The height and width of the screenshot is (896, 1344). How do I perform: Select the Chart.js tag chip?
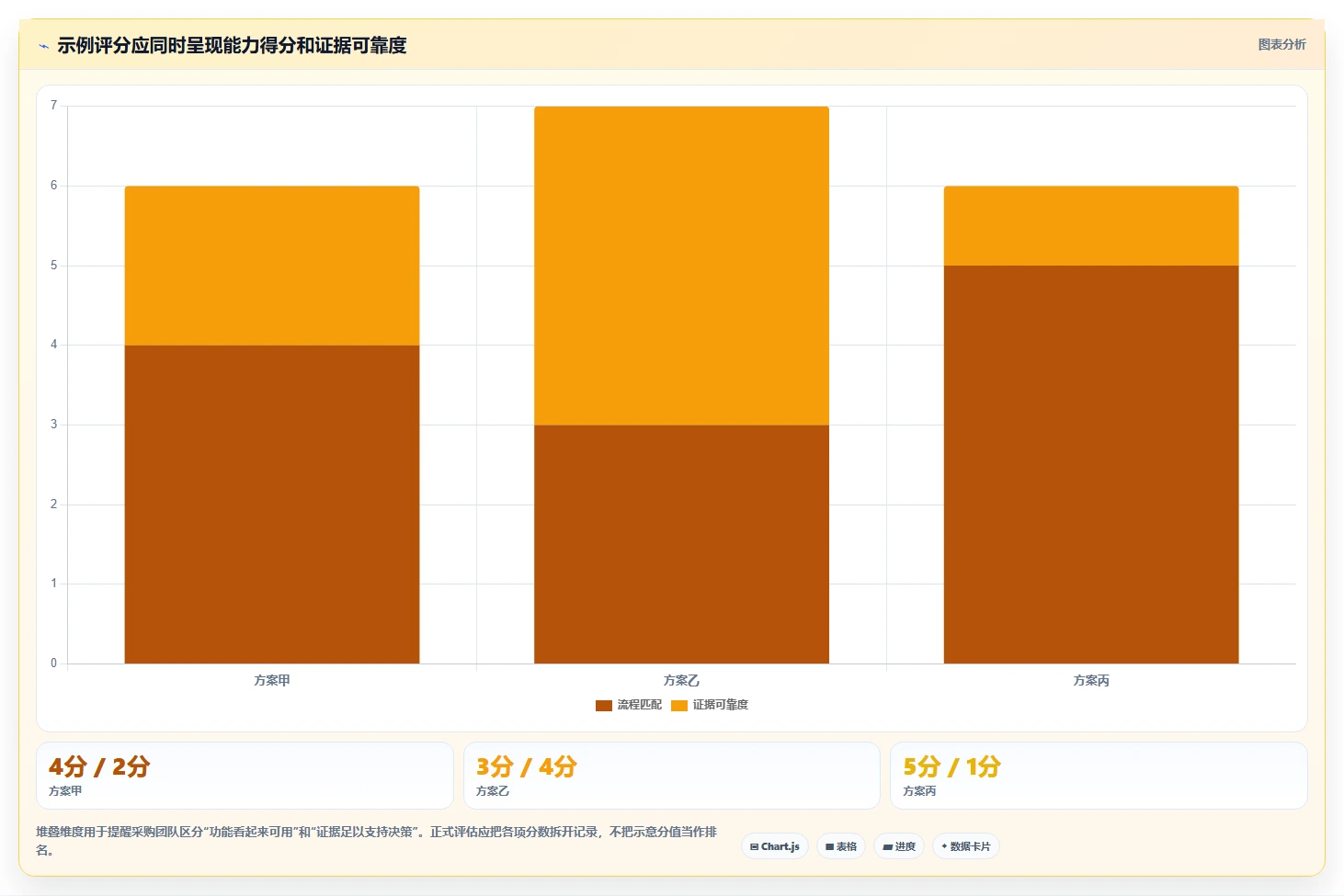(775, 846)
